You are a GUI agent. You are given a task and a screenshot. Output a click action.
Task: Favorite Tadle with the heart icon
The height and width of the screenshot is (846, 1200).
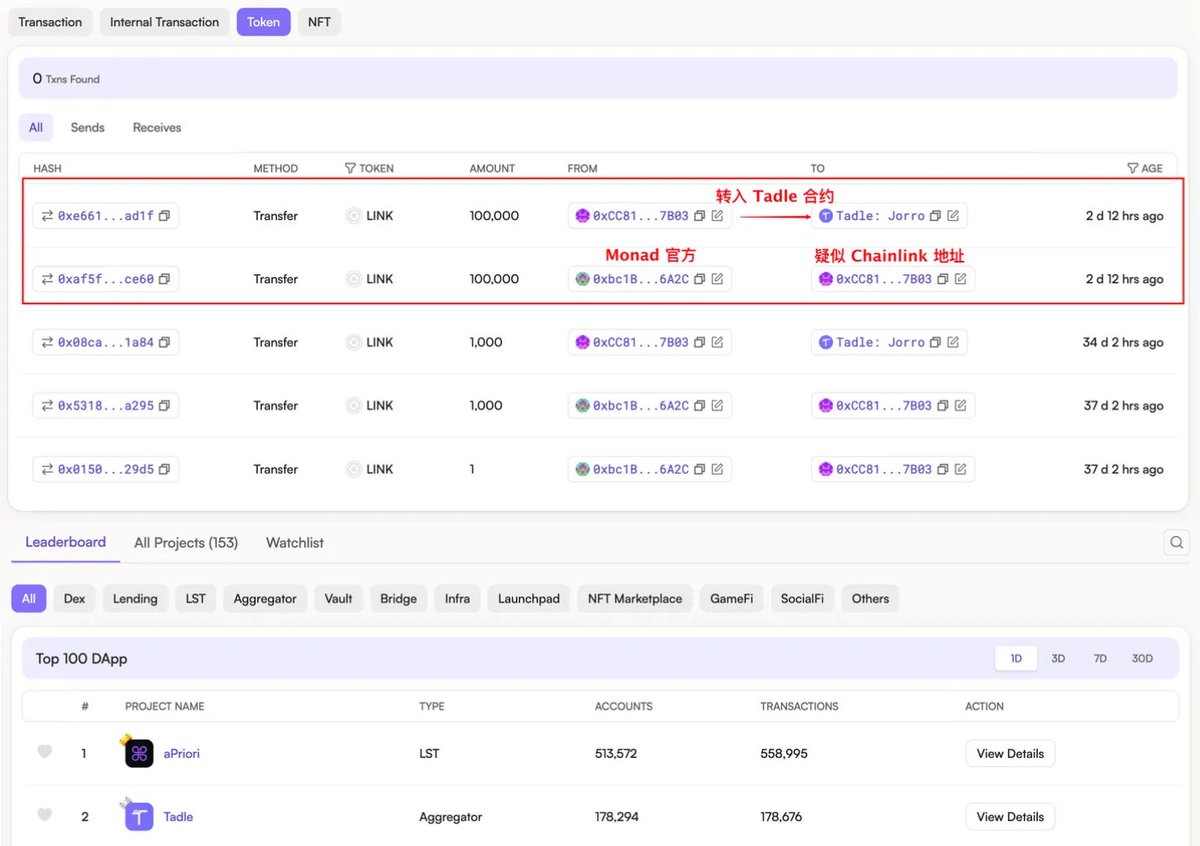click(45, 816)
